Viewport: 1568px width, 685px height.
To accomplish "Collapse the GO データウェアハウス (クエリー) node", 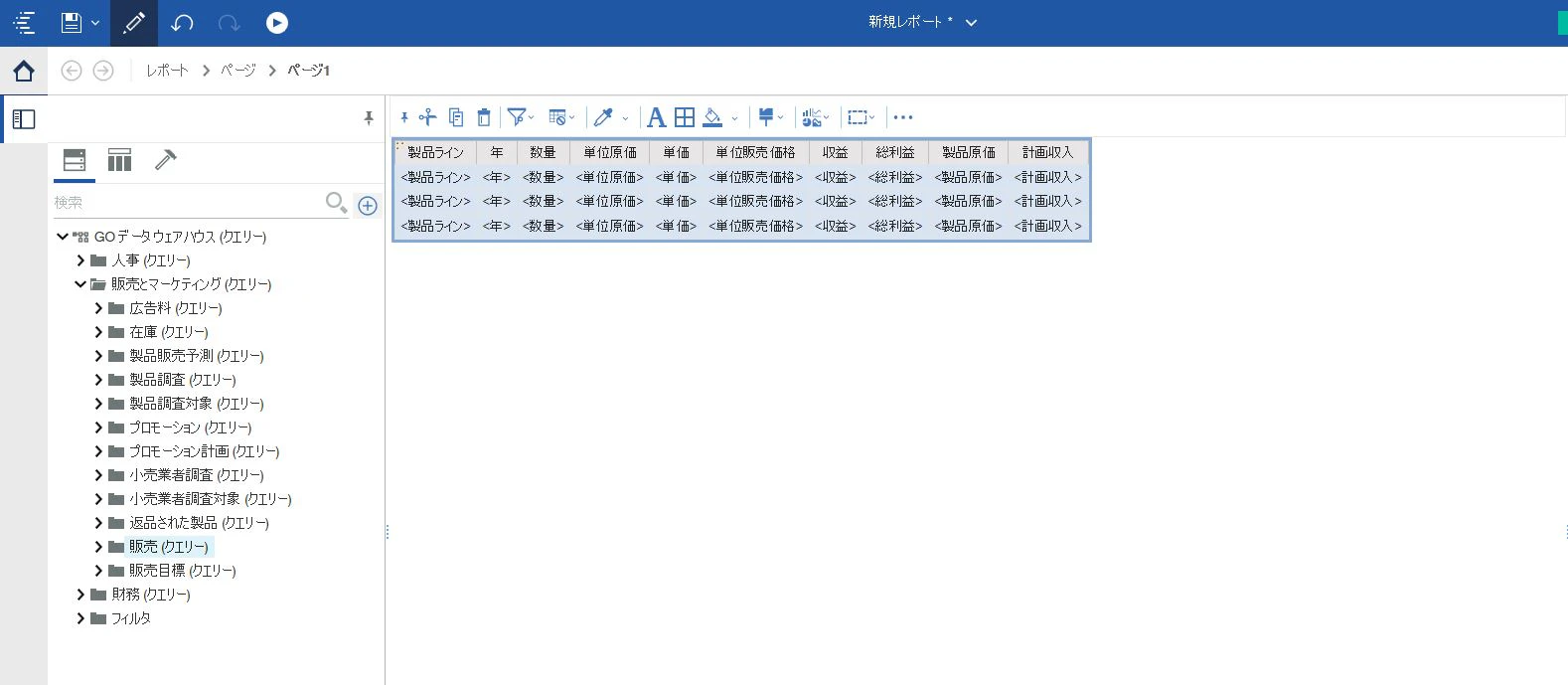I will click(63, 237).
